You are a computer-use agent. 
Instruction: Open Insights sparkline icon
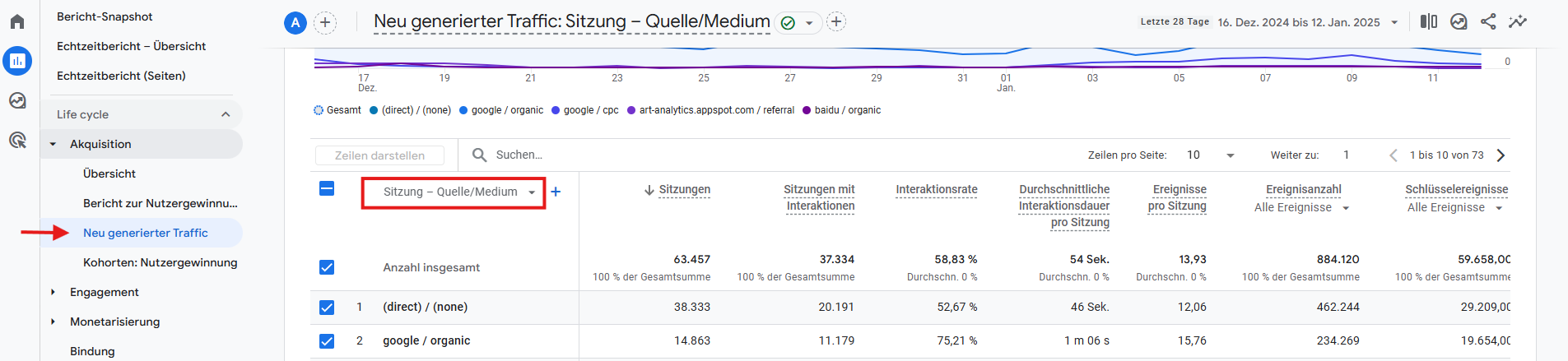click(x=1518, y=21)
